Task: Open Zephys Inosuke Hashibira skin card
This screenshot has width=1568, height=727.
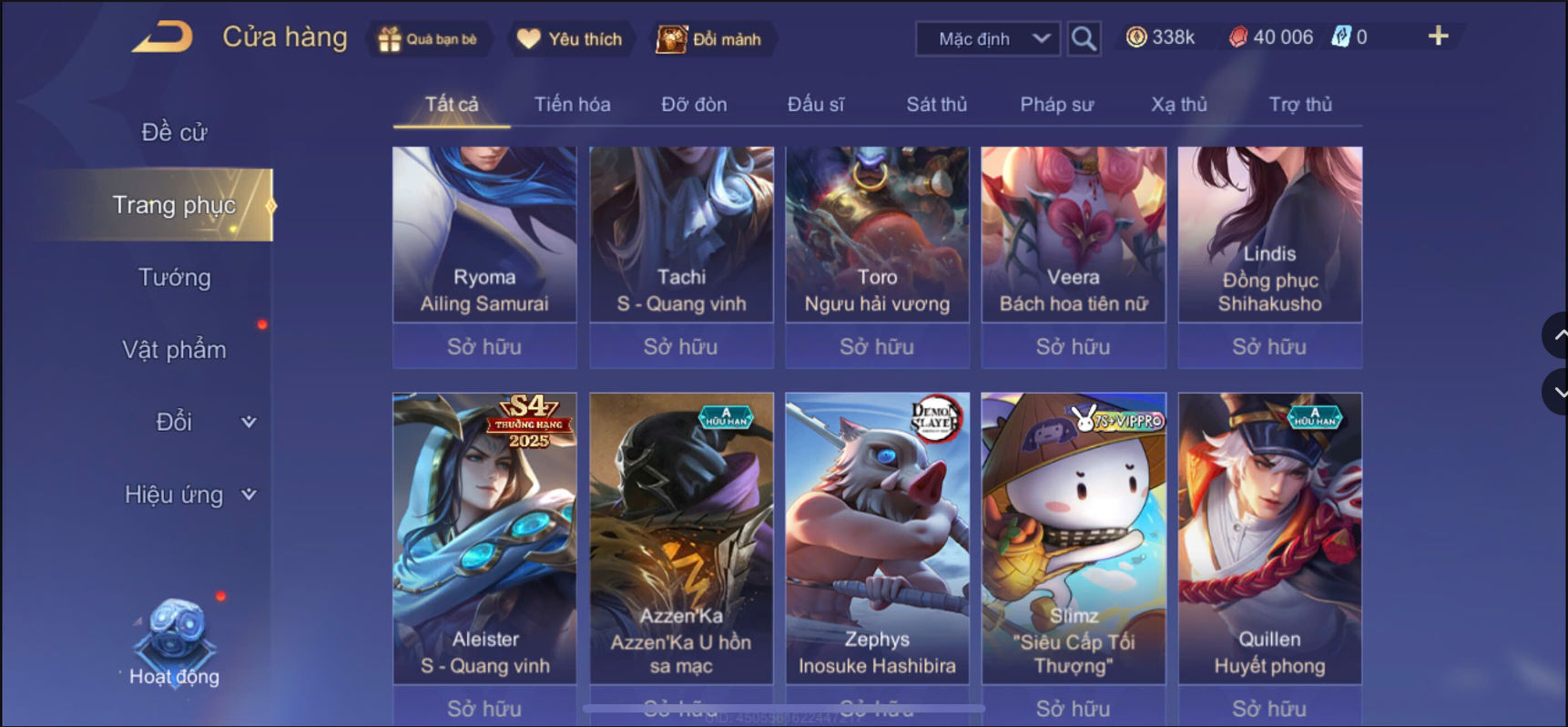Action: [878, 538]
